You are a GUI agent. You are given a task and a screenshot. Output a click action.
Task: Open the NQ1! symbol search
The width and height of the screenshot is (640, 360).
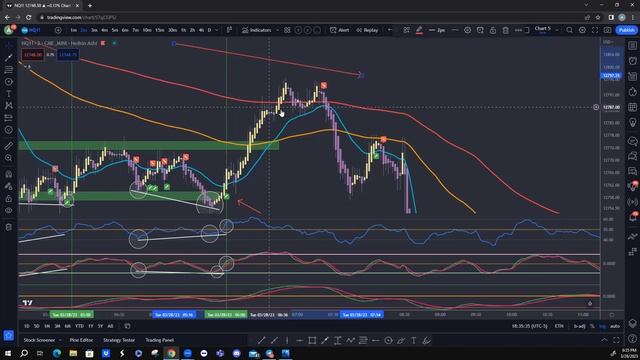point(31,30)
